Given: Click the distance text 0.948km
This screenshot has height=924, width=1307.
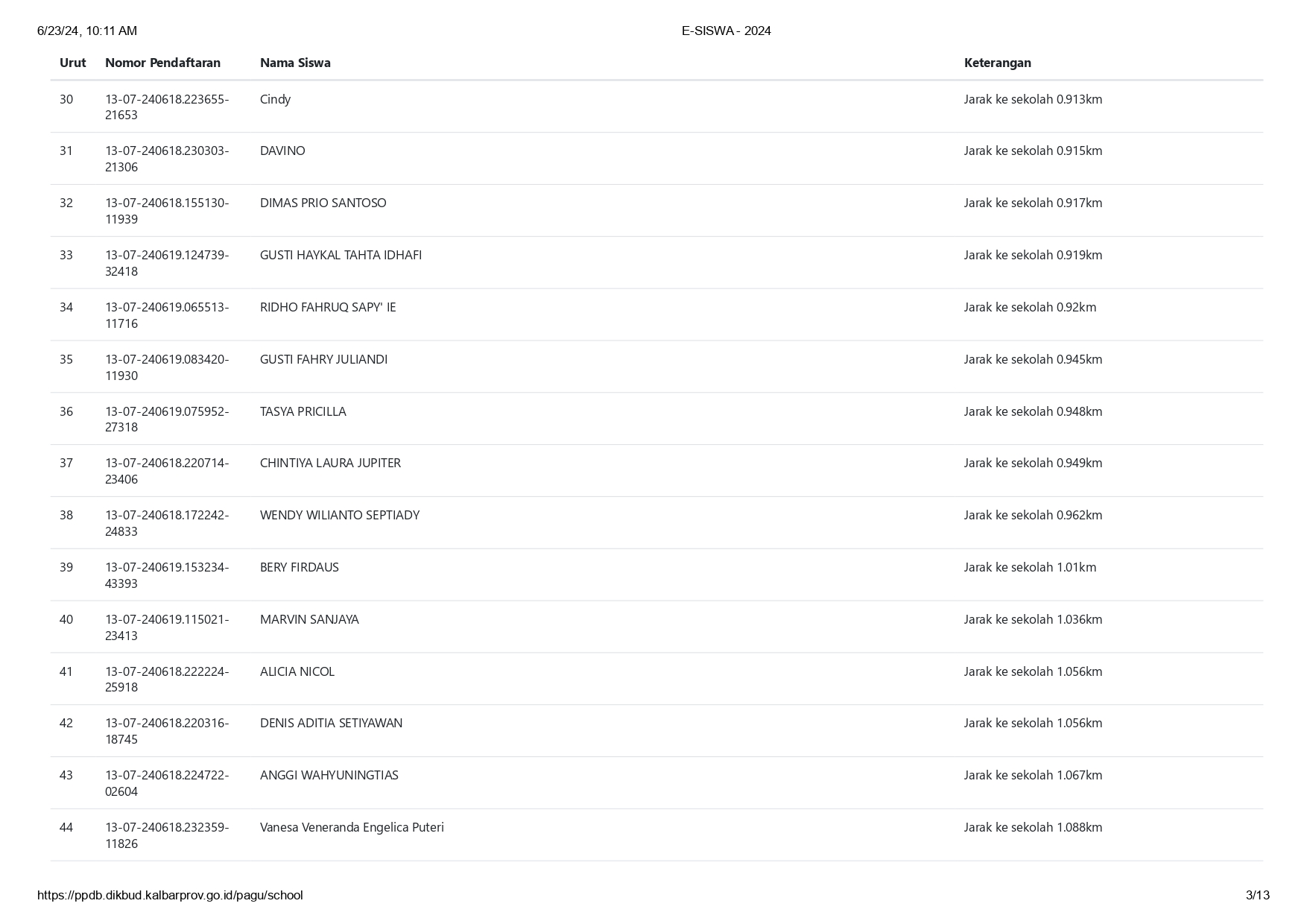Looking at the screenshot, I should point(1033,411).
